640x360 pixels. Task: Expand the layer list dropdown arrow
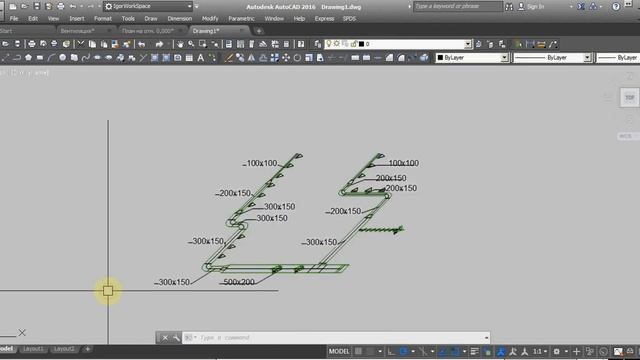[x=467, y=44]
